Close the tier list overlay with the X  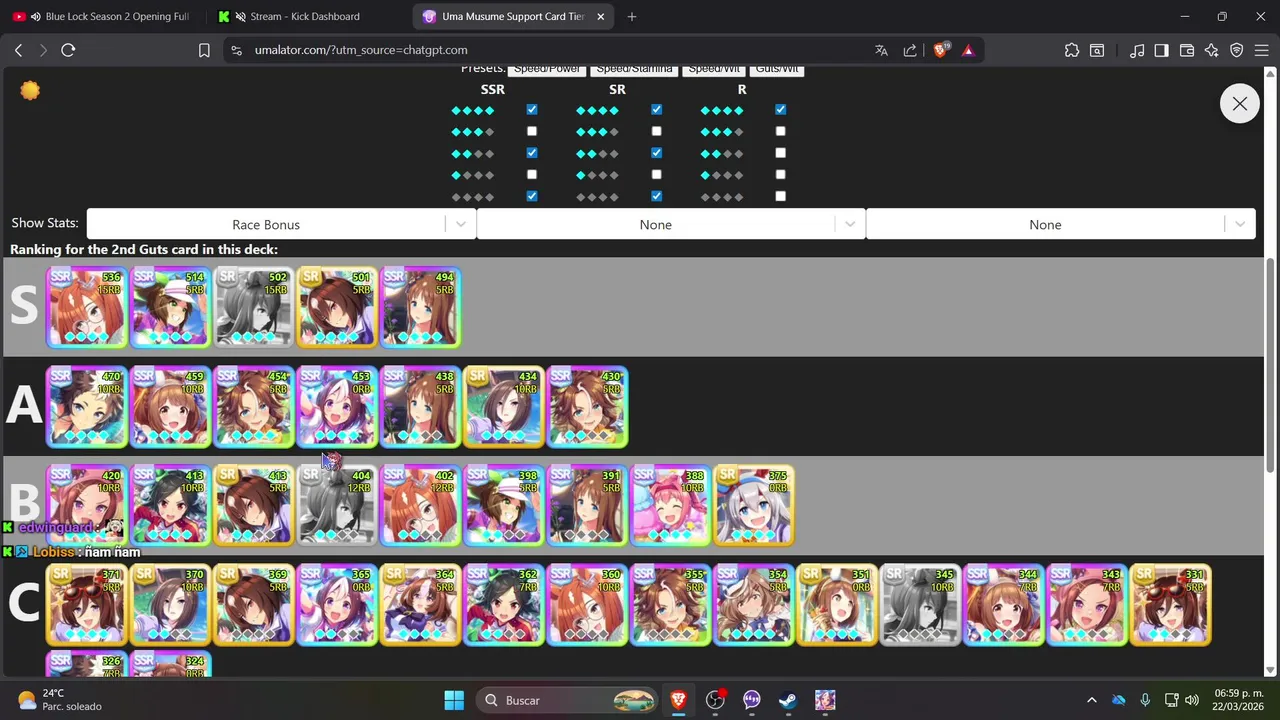pyautogui.click(x=1239, y=104)
